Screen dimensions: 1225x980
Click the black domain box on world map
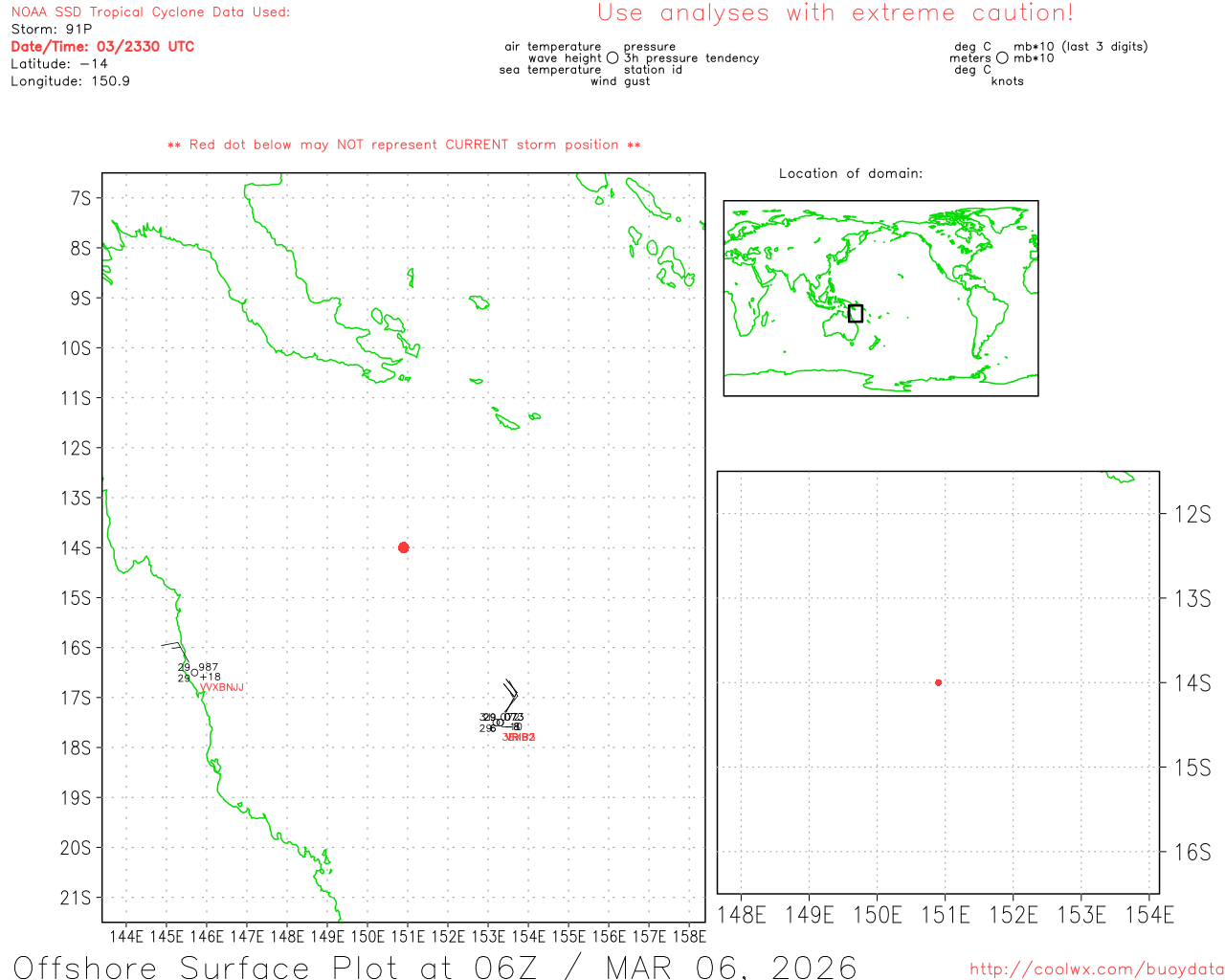click(856, 313)
